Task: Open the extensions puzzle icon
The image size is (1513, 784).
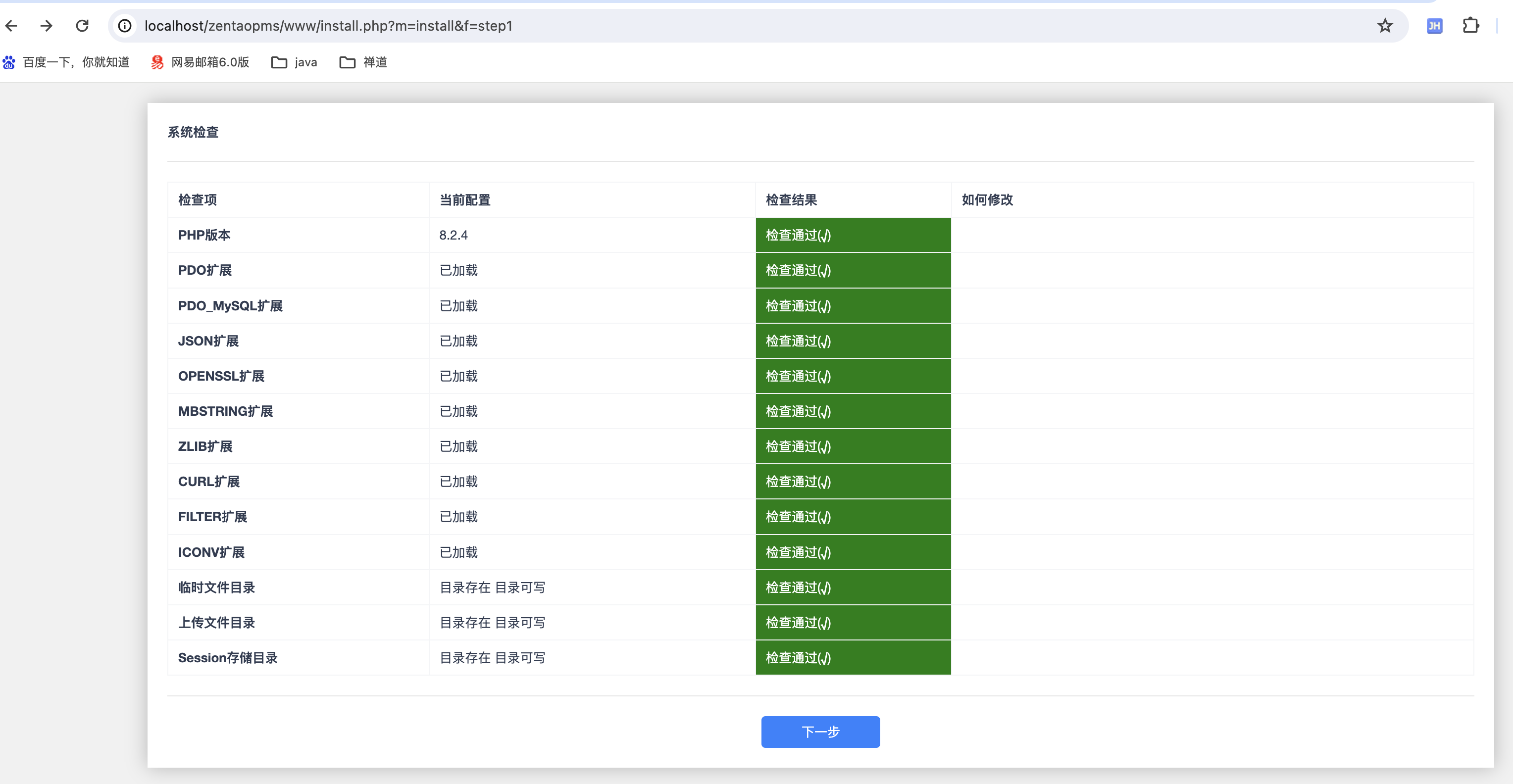Action: tap(1470, 26)
